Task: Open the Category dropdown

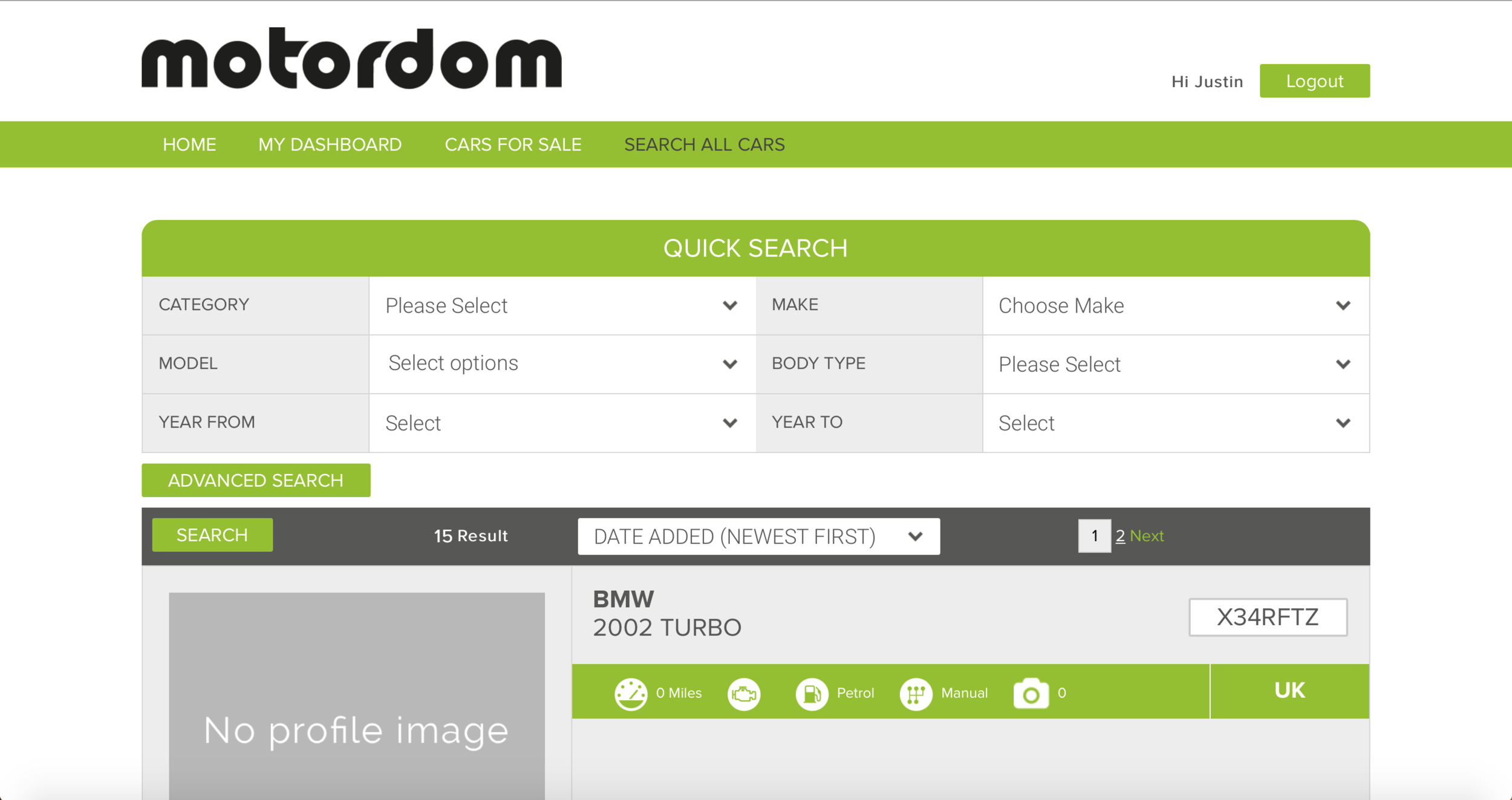Action: [x=562, y=305]
